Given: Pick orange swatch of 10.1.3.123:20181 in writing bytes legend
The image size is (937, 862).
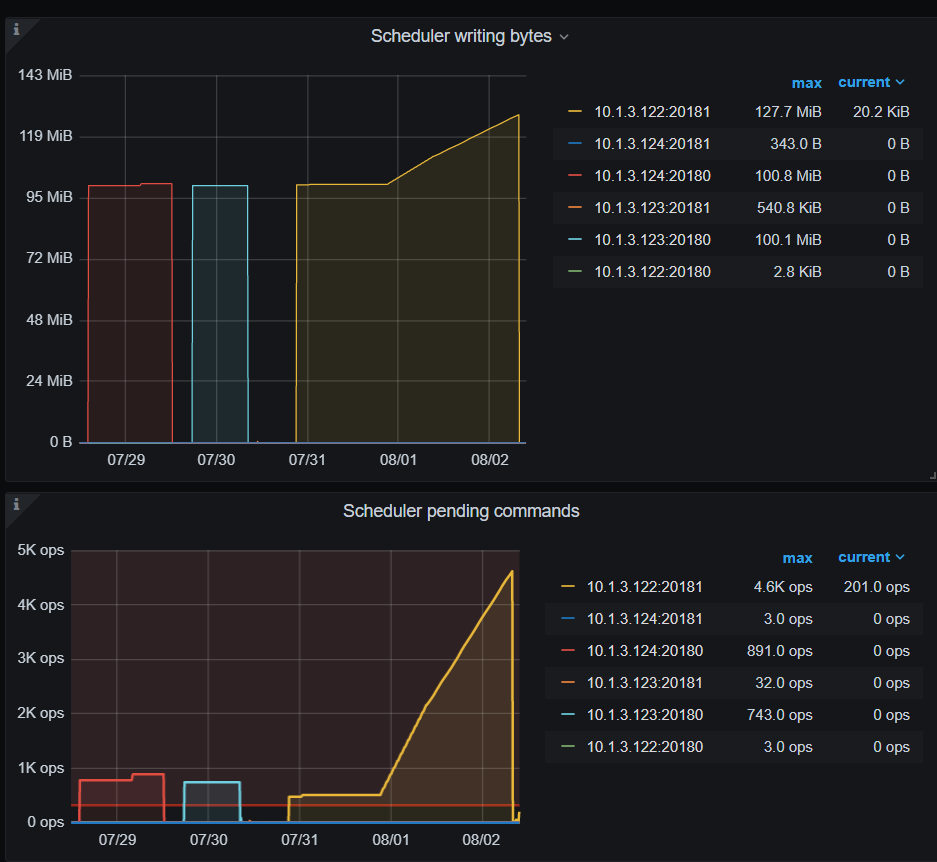Looking at the screenshot, I should [x=574, y=208].
